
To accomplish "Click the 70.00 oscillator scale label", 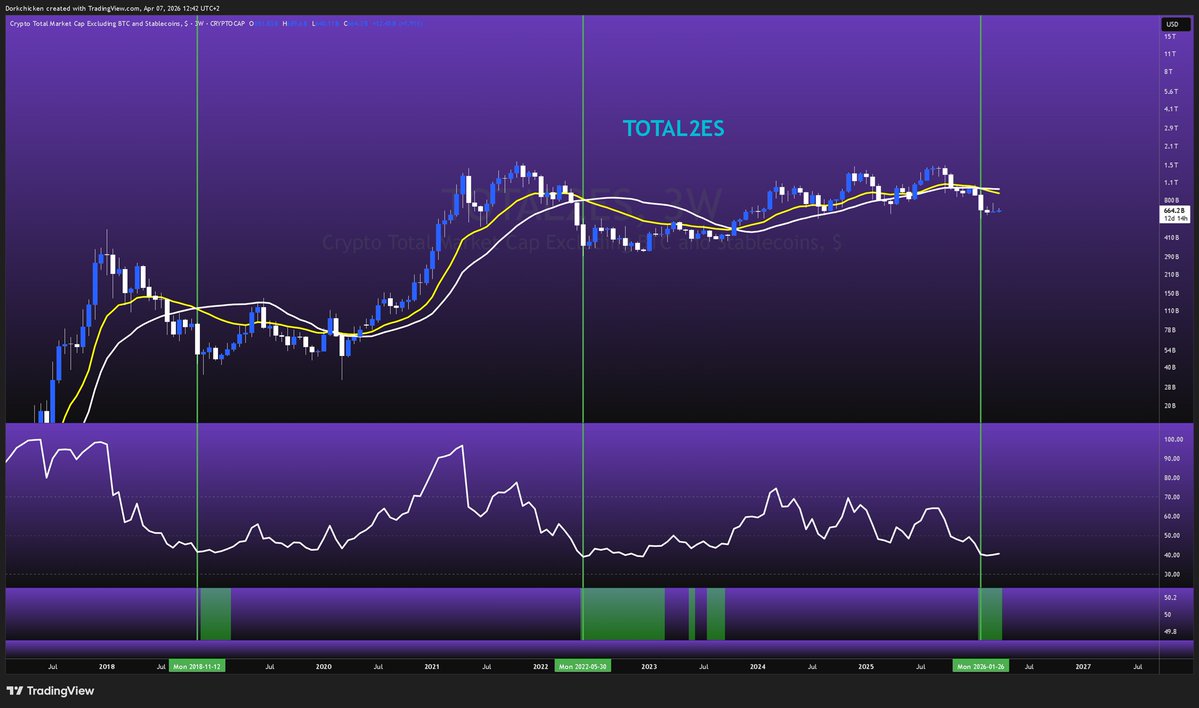I will point(1172,497).
